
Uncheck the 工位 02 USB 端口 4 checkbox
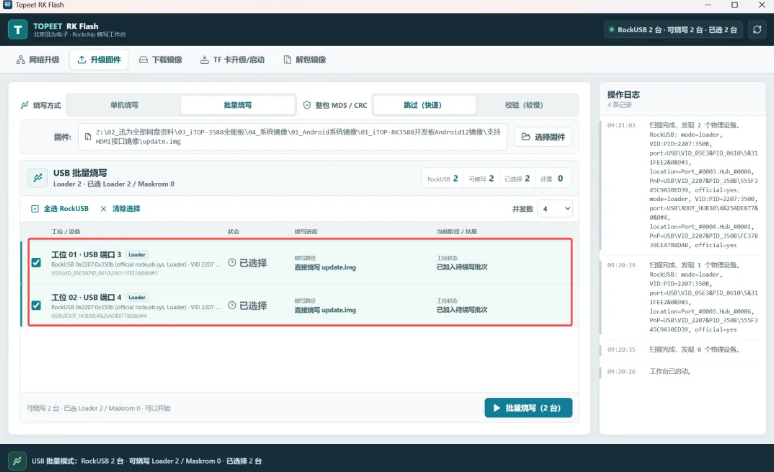click(x=36, y=305)
